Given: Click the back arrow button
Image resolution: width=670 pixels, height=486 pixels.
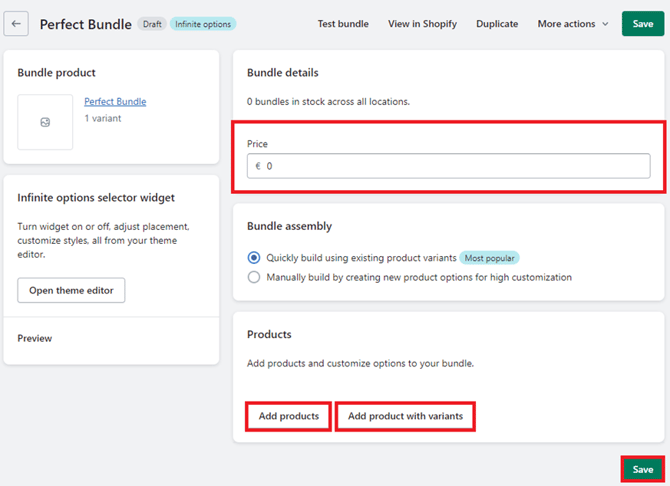Looking at the screenshot, I should (x=17, y=24).
